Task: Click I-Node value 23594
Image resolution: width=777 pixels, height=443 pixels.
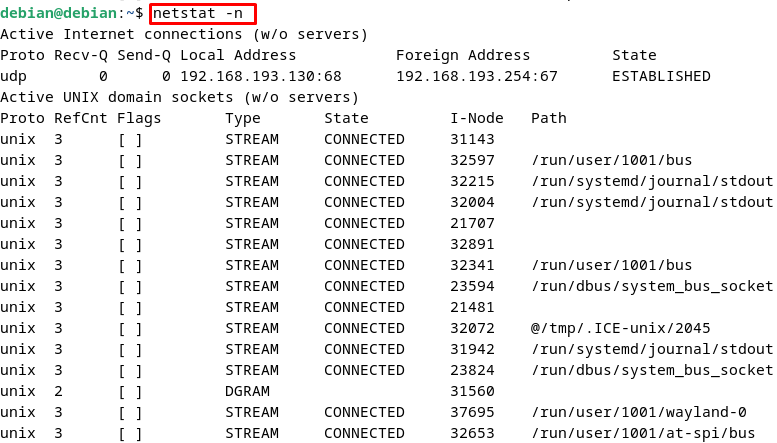Action: tap(472, 286)
